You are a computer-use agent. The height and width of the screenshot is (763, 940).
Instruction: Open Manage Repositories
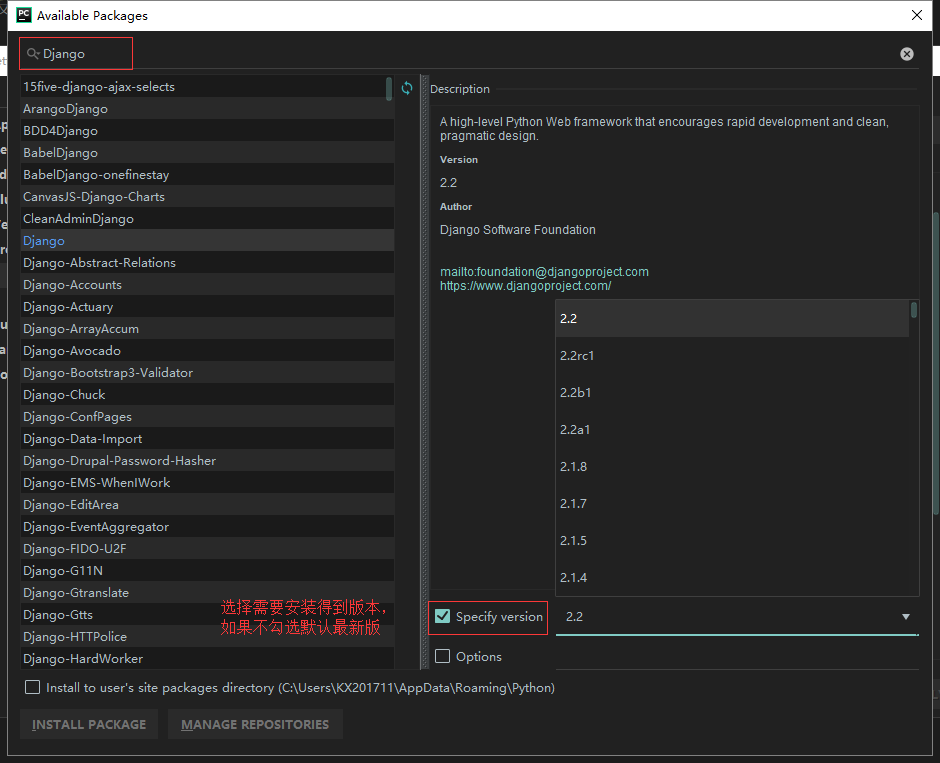click(255, 724)
